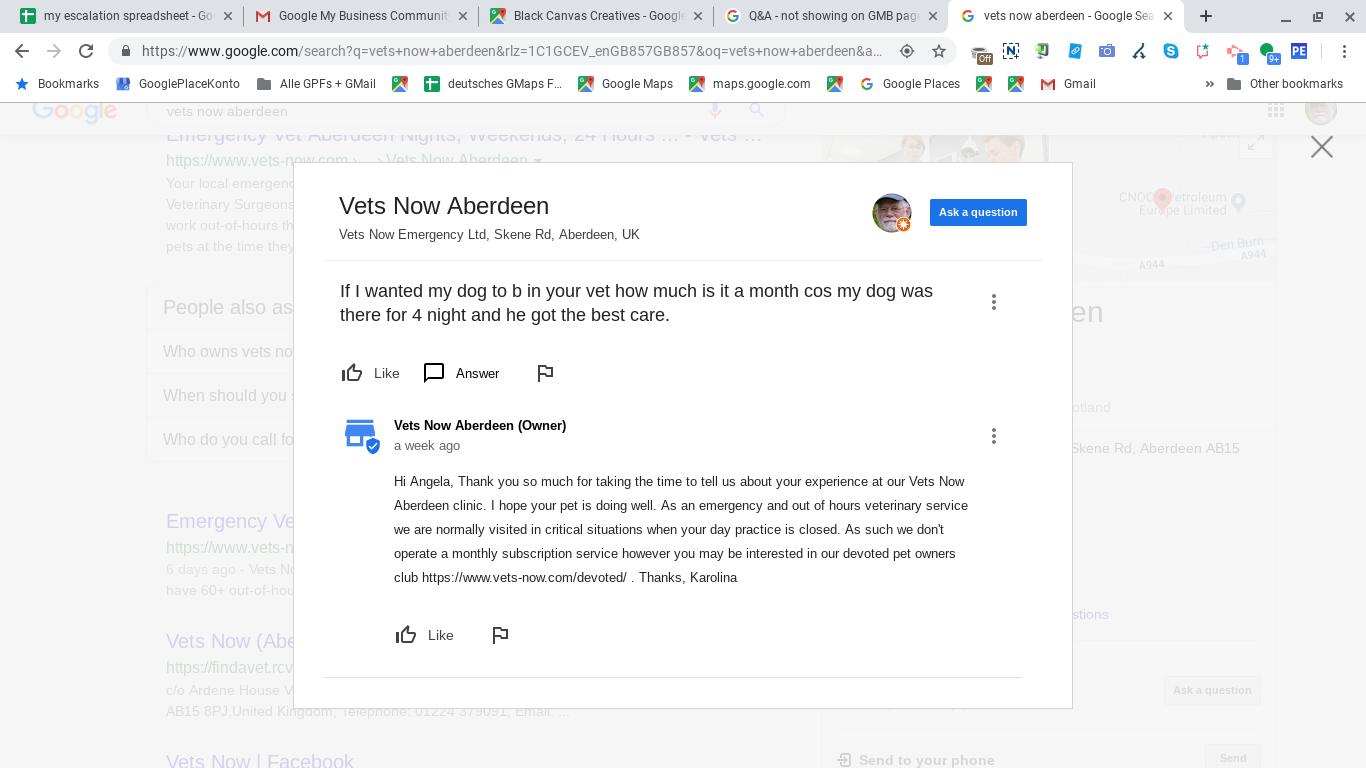Reload the page with the refresh icon
Viewport: 1366px width, 768px height.
pyautogui.click(x=86, y=52)
